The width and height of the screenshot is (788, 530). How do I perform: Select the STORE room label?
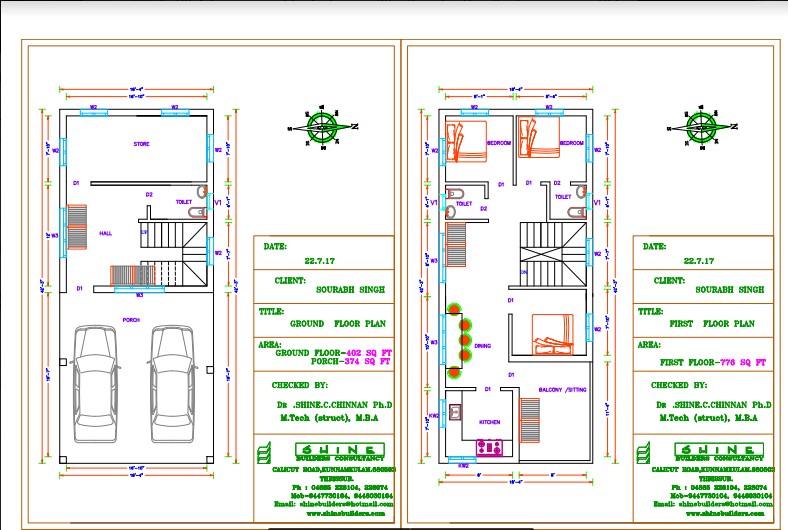pyautogui.click(x=141, y=144)
